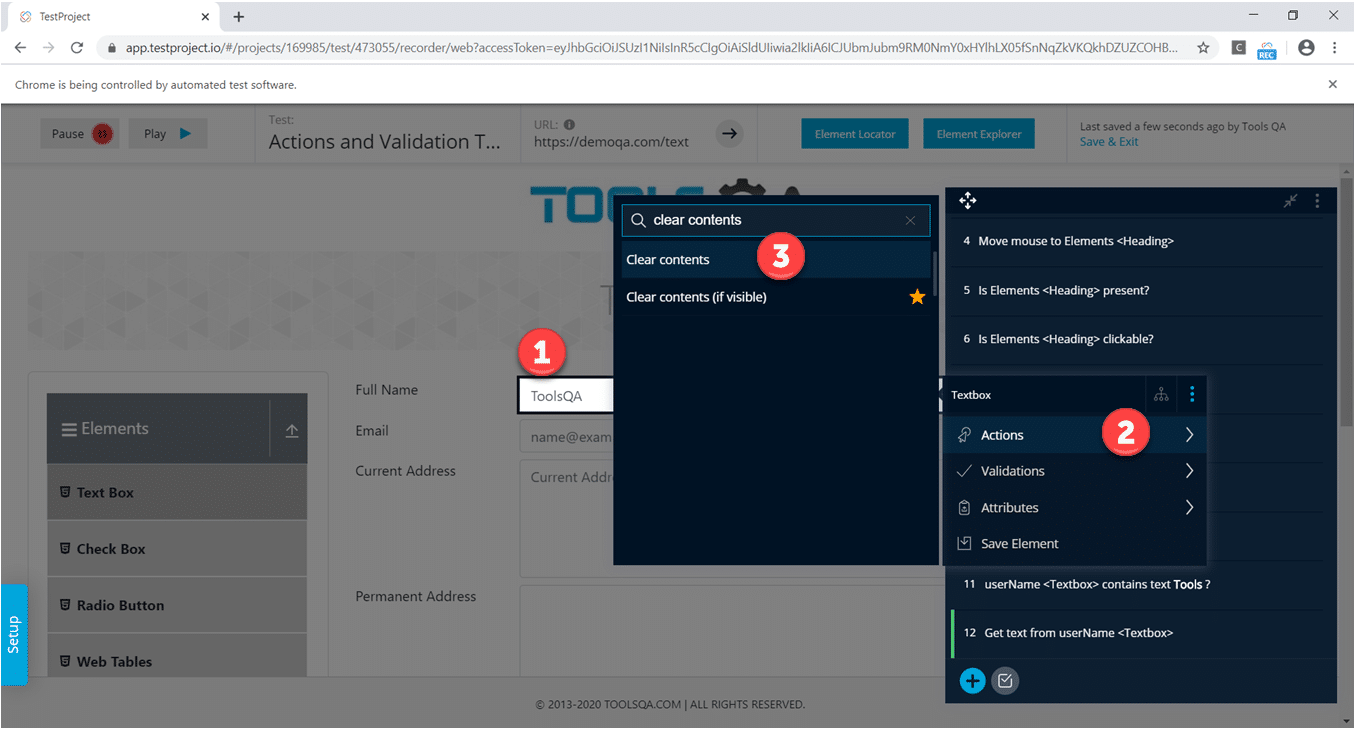Expand the Validations chevron arrow

[x=1189, y=471]
